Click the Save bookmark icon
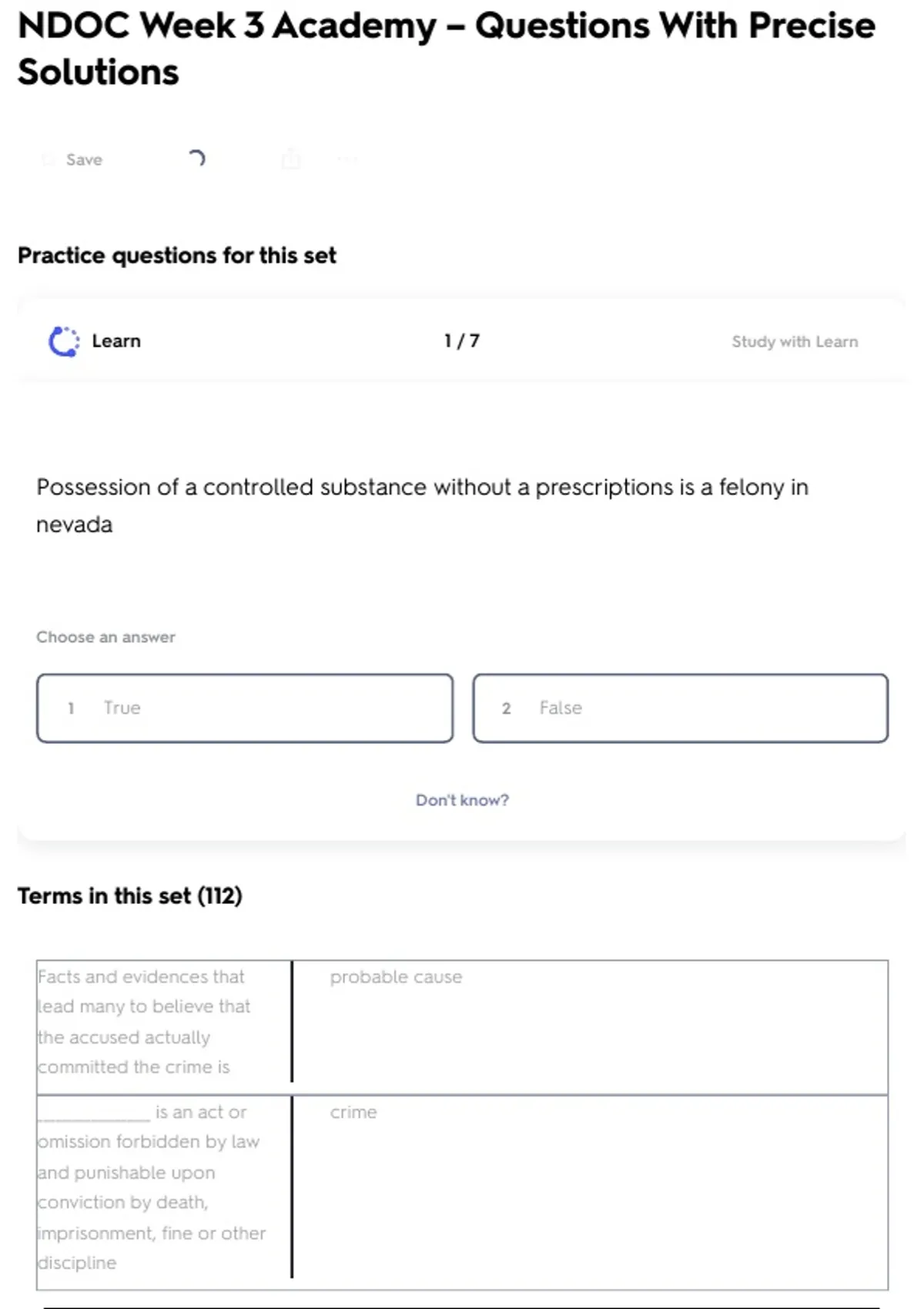Screen dimensions: 924x1309 pos(49,159)
